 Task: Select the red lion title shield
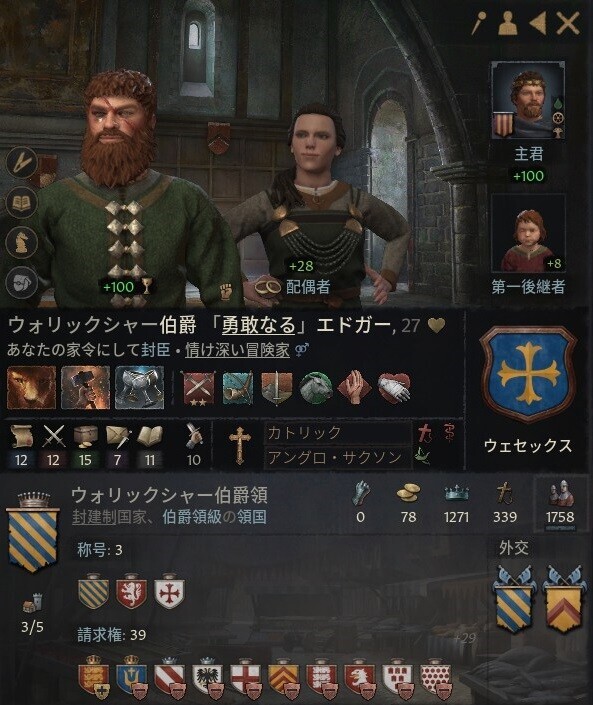(x=131, y=591)
